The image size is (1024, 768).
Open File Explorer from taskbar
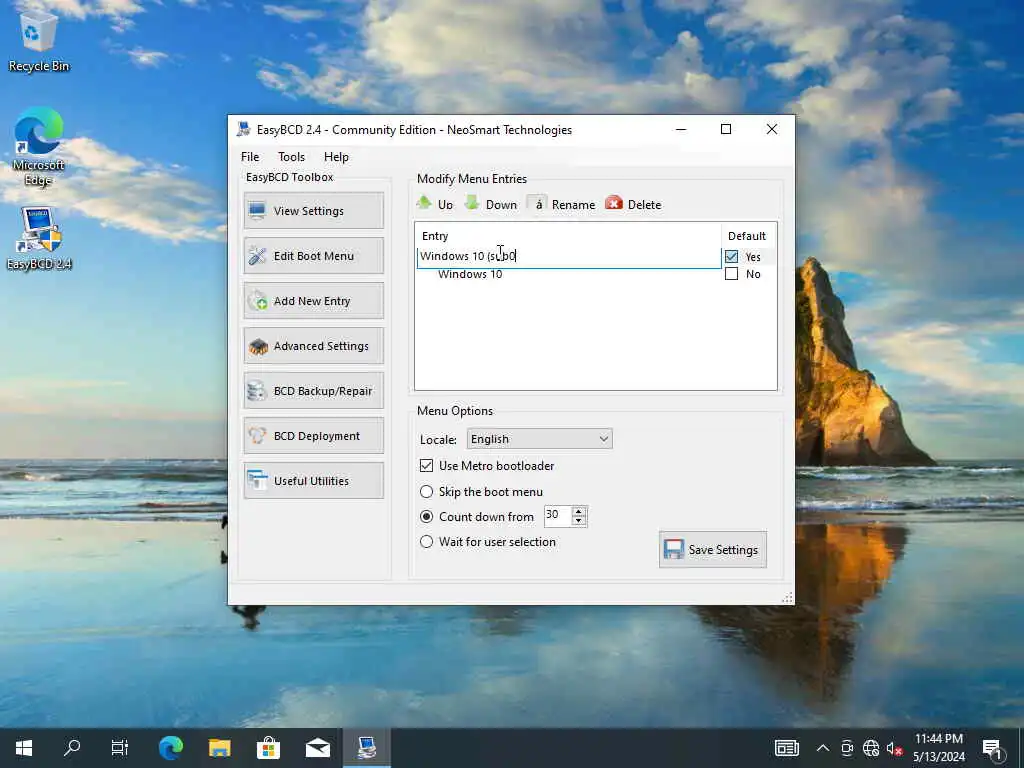pos(219,748)
